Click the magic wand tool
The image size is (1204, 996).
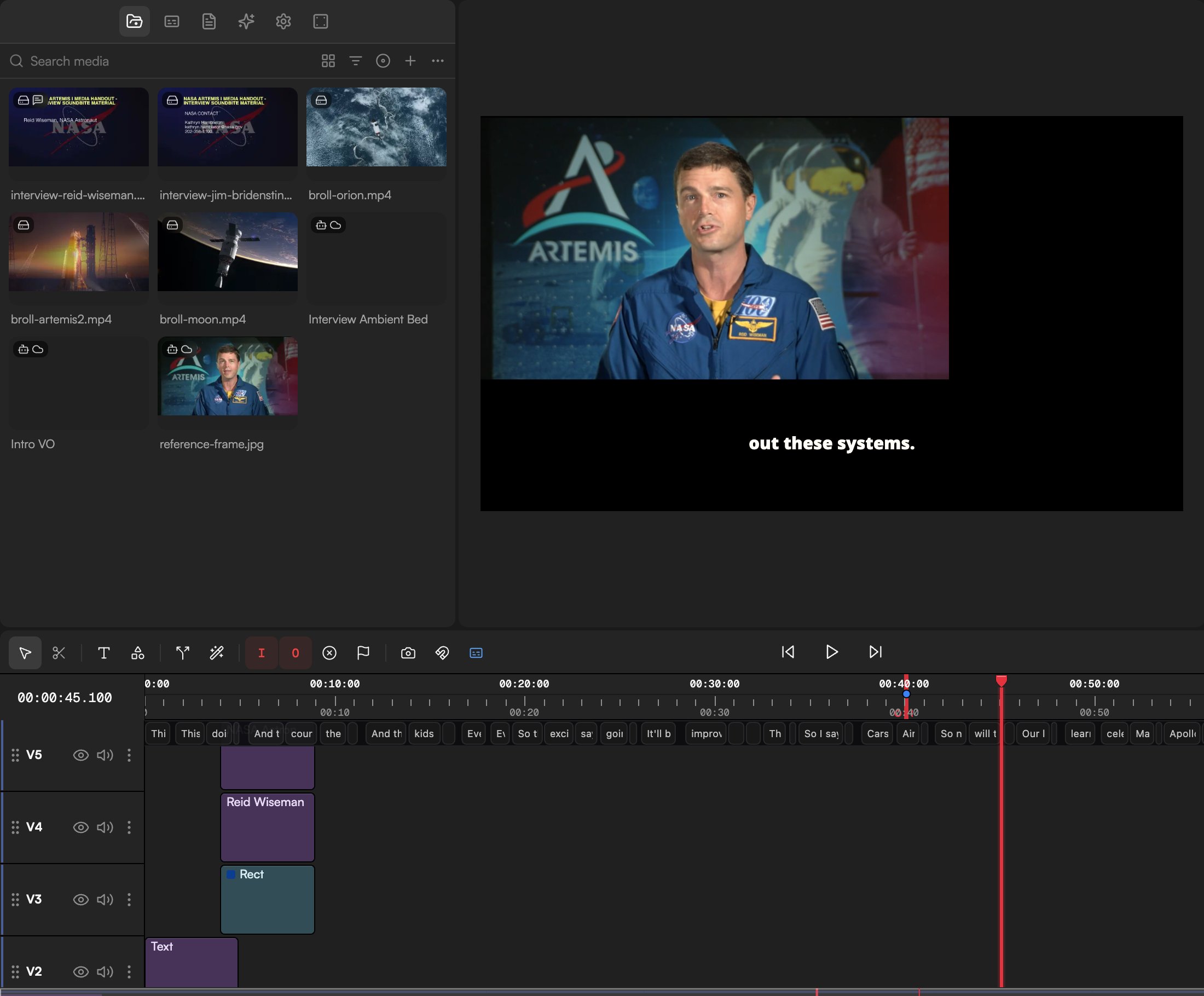click(217, 652)
